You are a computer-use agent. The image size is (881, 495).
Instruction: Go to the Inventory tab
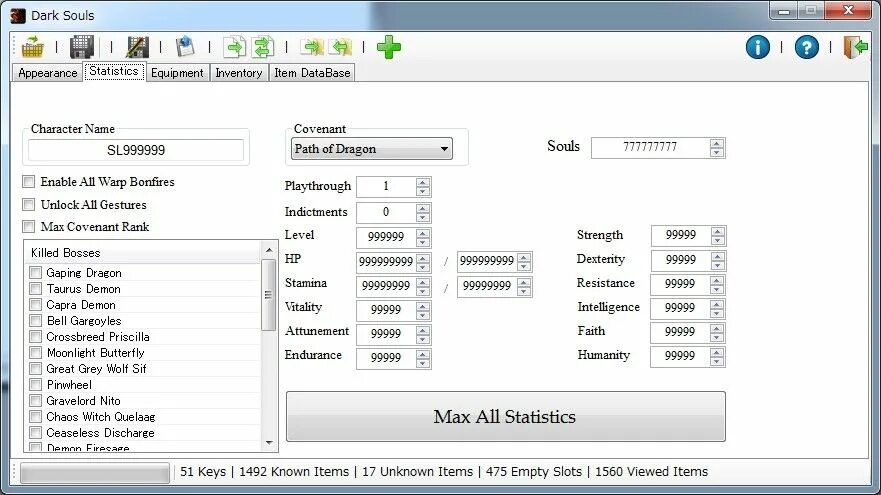(x=239, y=73)
